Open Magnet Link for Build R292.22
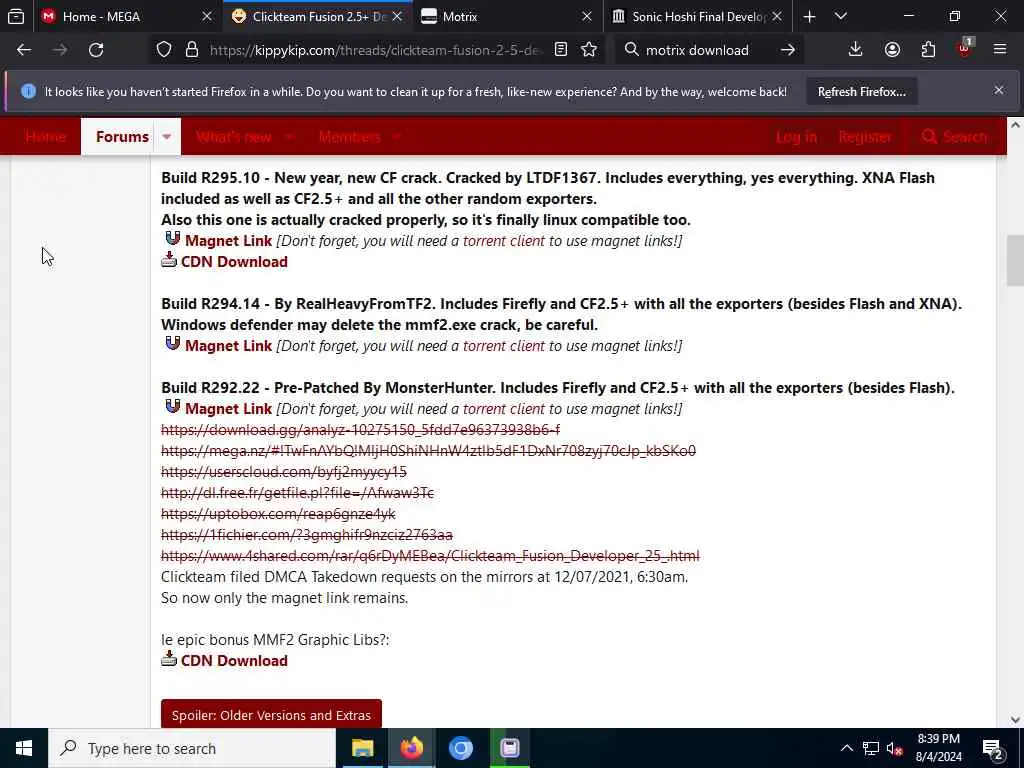This screenshot has width=1024, height=768. 229,408
